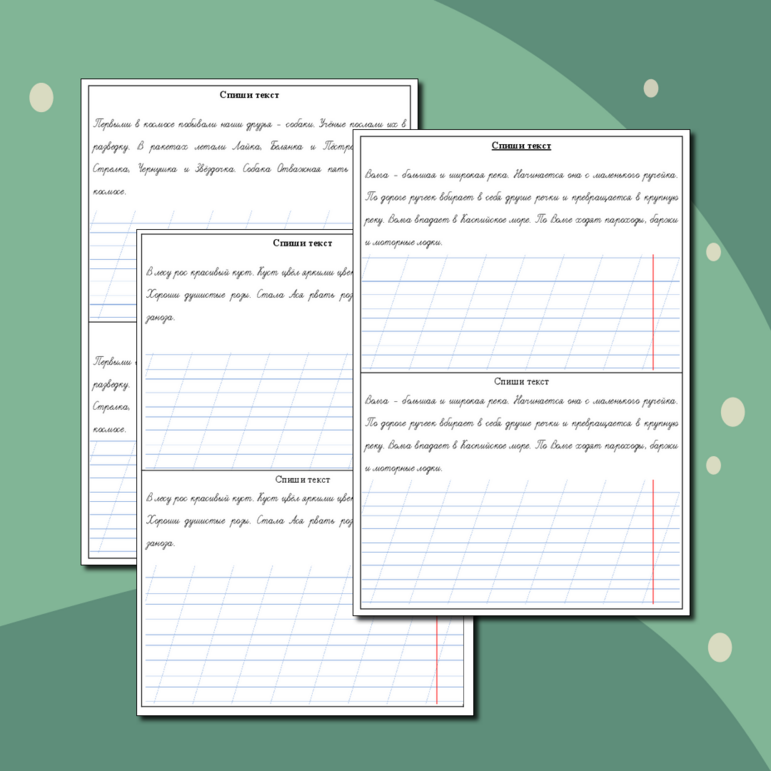Image resolution: width=771 pixels, height=771 pixels.
Task: Select the upper Volga river text paragraph
Action: click(521, 207)
